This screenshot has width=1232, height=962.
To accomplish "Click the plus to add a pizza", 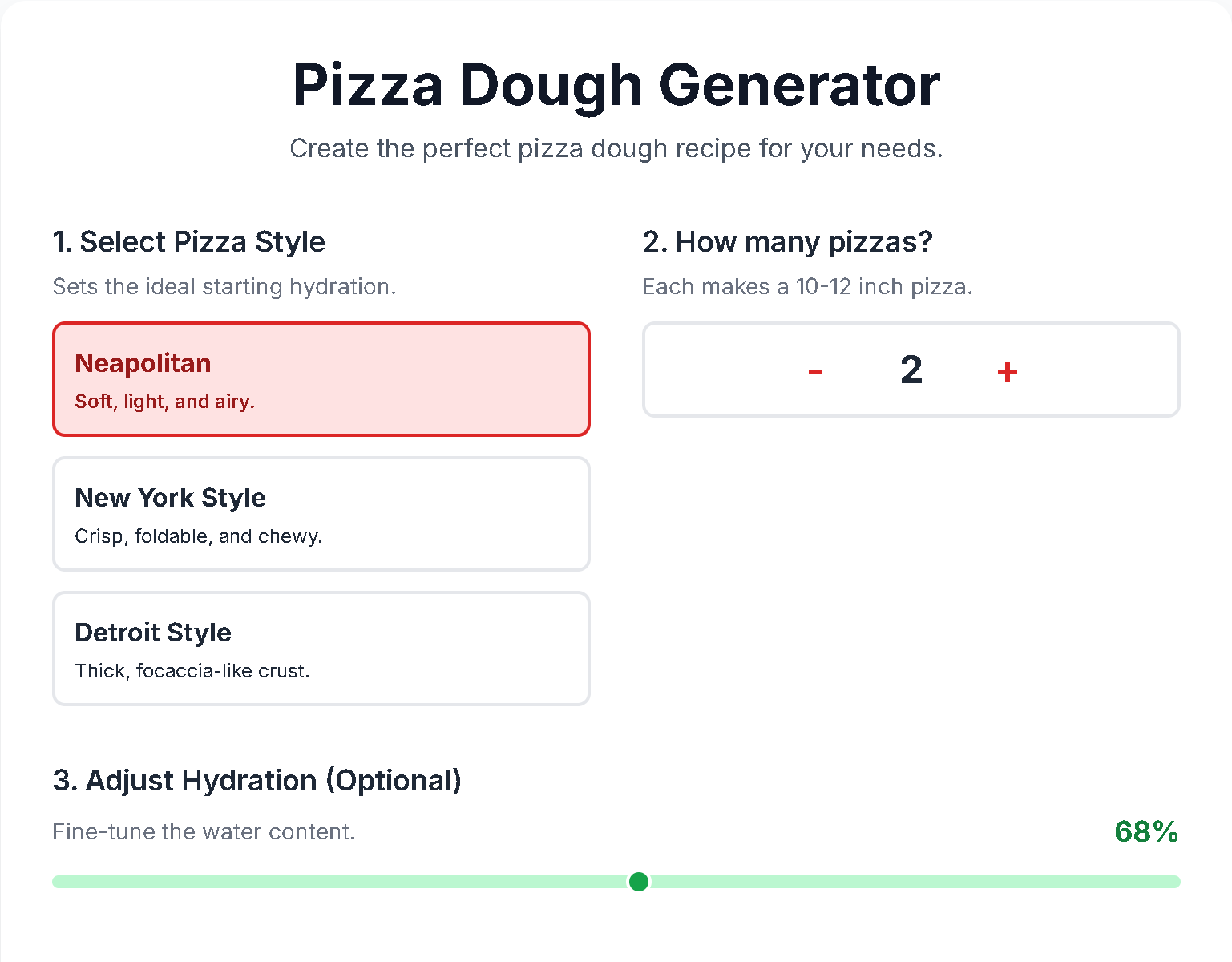I will tap(1007, 370).
